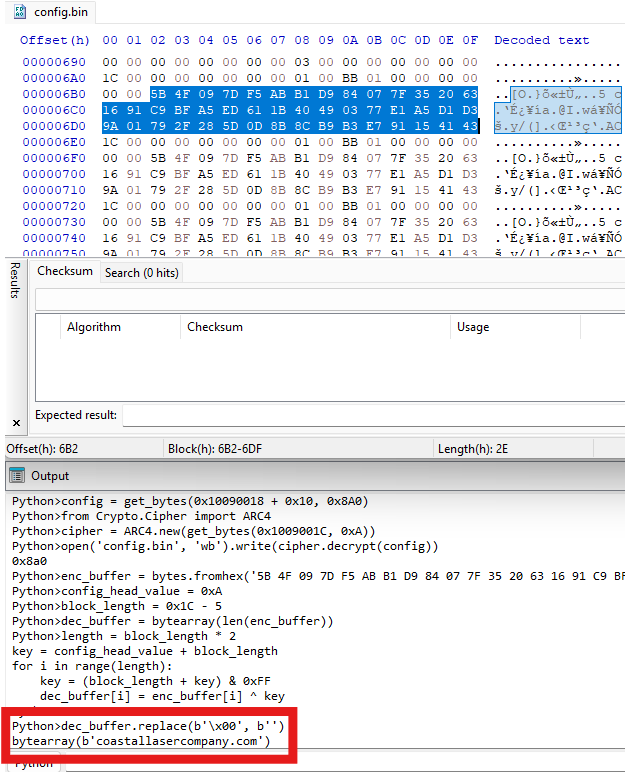The height and width of the screenshot is (772, 625).
Task: Click the Output panel list icon
Action: 17,476
